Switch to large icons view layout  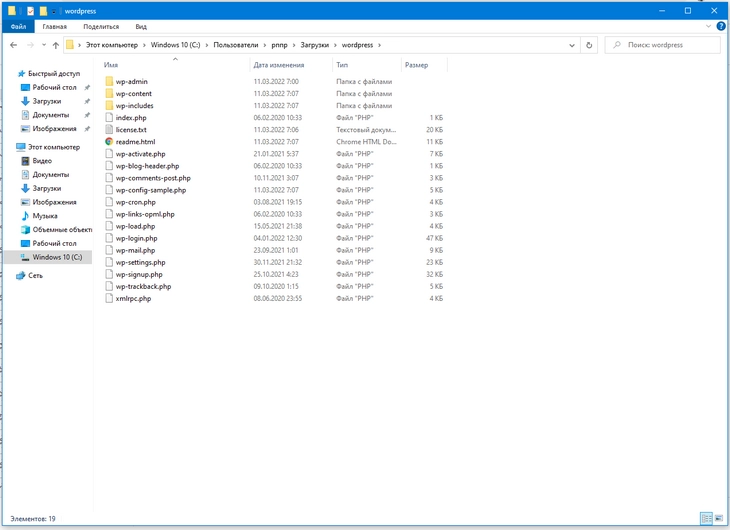click(x=720, y=518)
